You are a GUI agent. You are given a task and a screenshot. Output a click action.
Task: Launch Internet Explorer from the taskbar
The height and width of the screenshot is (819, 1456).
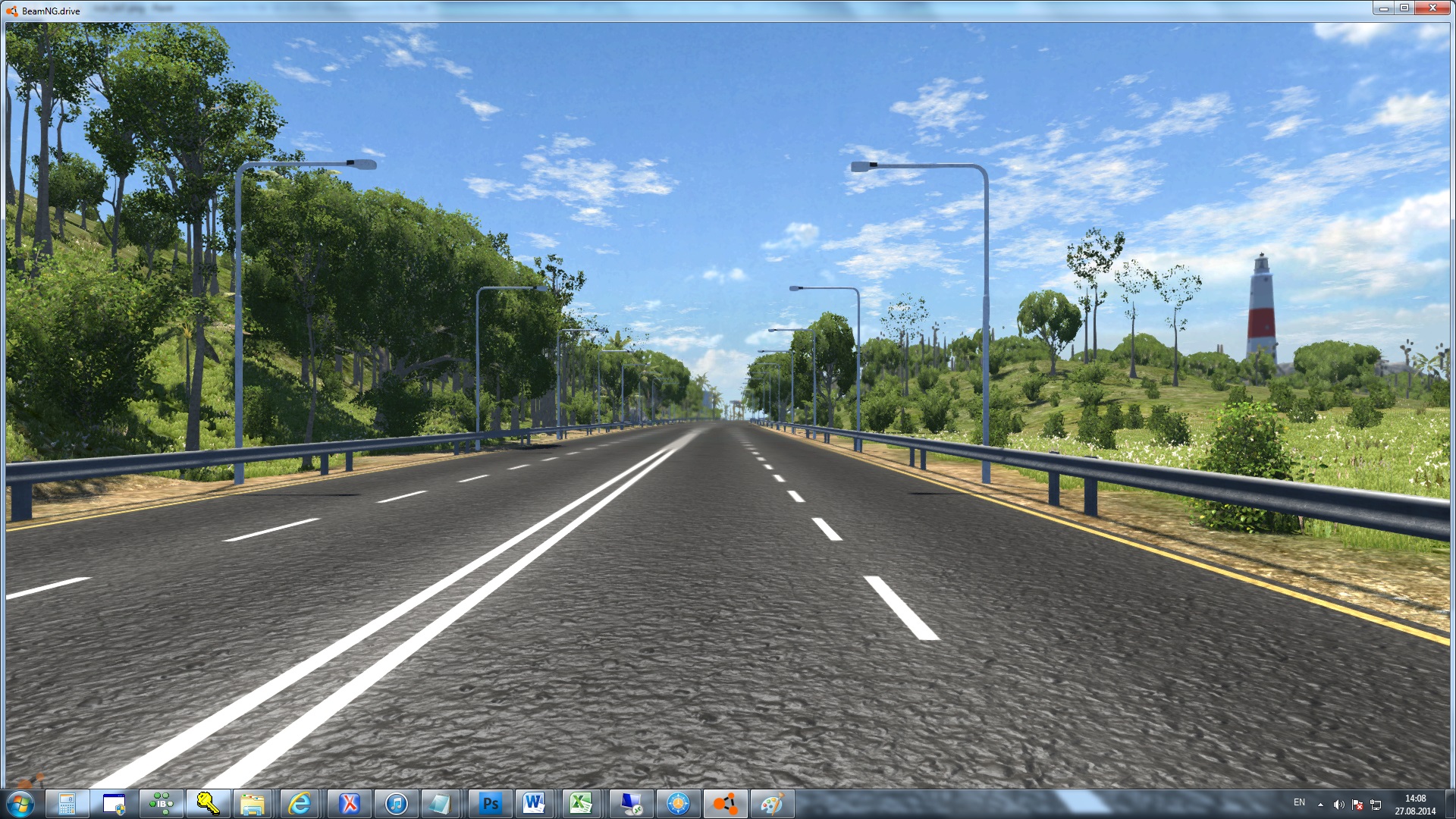(x=300, y=804)
